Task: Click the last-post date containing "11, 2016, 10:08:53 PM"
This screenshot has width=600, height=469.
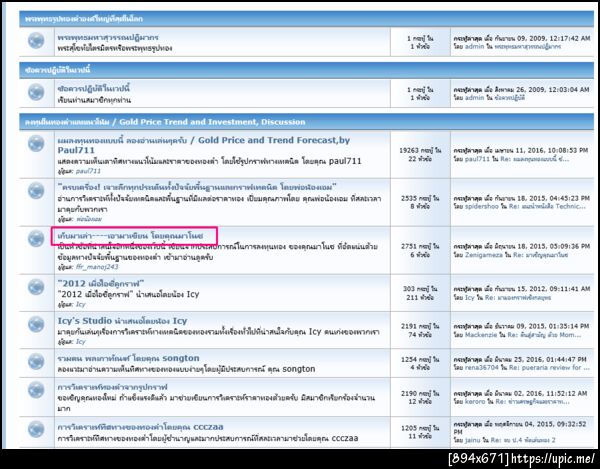Action: click(521, 151)
